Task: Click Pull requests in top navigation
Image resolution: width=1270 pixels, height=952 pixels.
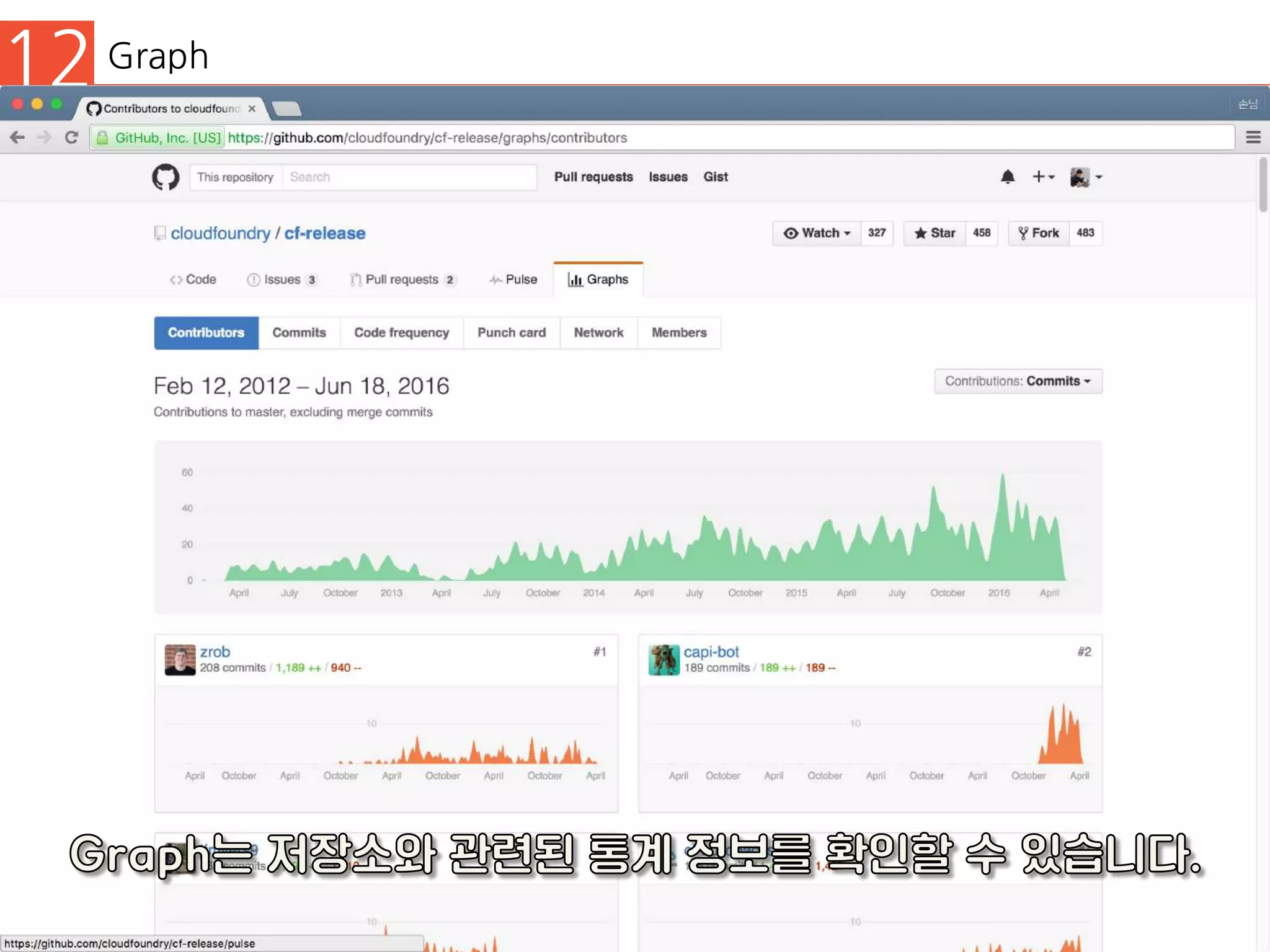Action: 593,177
